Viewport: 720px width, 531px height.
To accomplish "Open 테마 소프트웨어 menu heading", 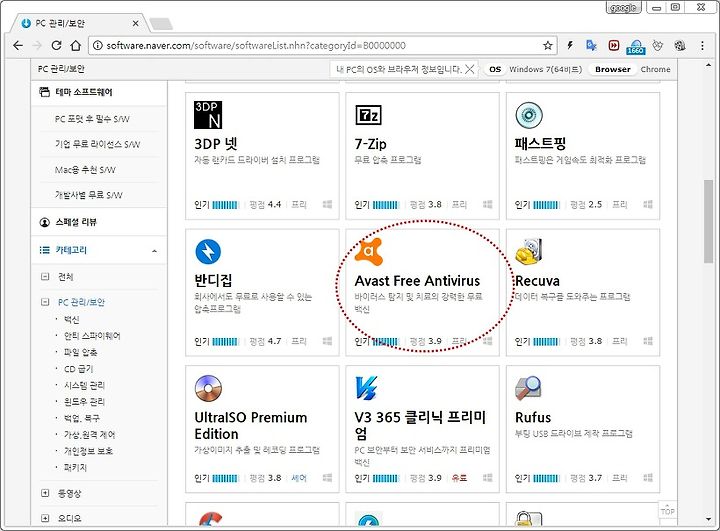I will (x=84, y=92).
